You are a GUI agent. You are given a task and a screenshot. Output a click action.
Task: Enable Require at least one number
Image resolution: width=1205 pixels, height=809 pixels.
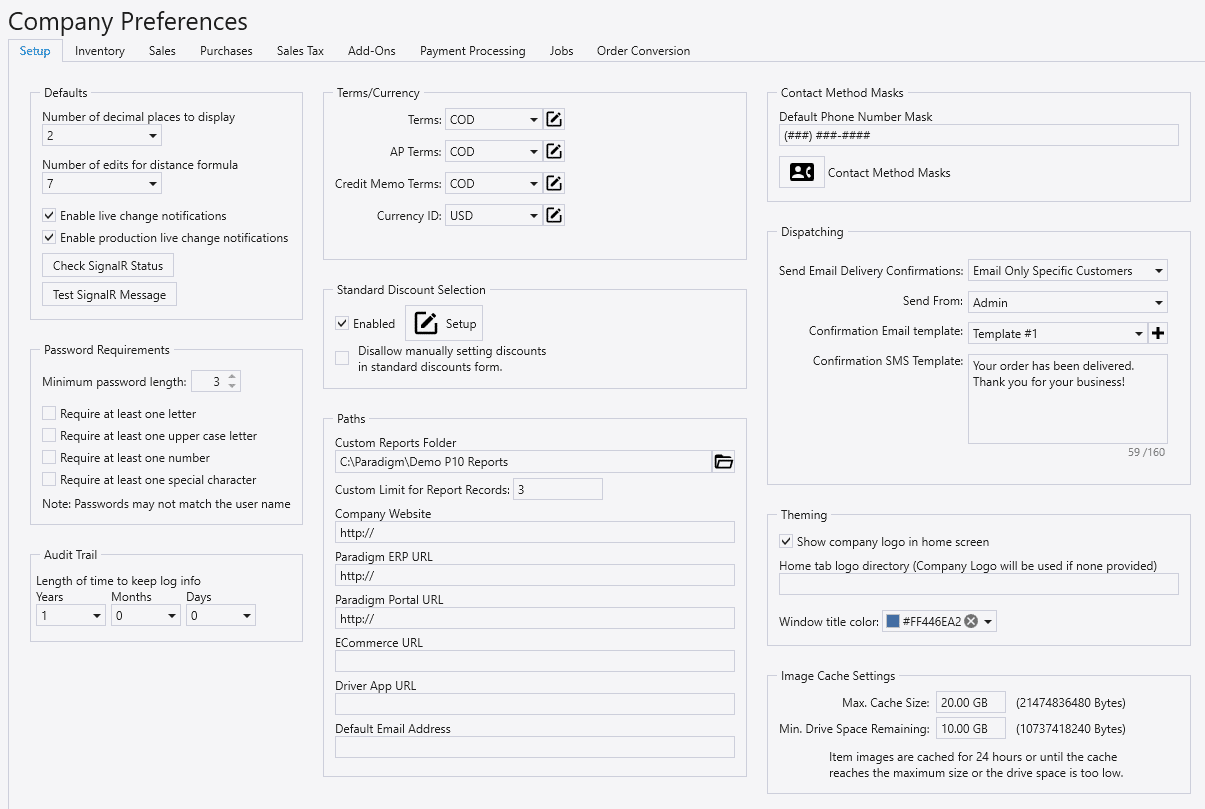click(49, 458)
